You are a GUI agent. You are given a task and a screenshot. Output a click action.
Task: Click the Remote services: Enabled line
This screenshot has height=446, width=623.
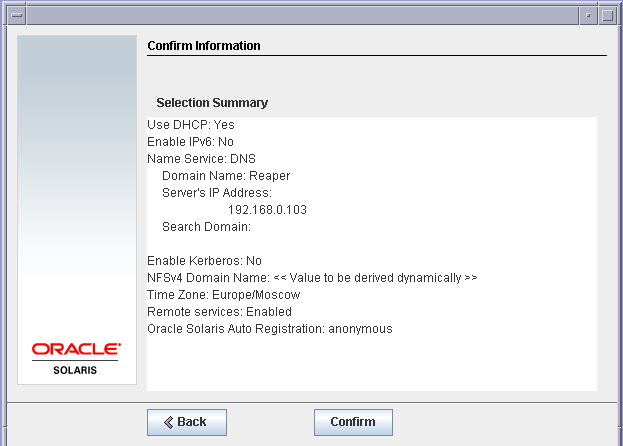219,312
